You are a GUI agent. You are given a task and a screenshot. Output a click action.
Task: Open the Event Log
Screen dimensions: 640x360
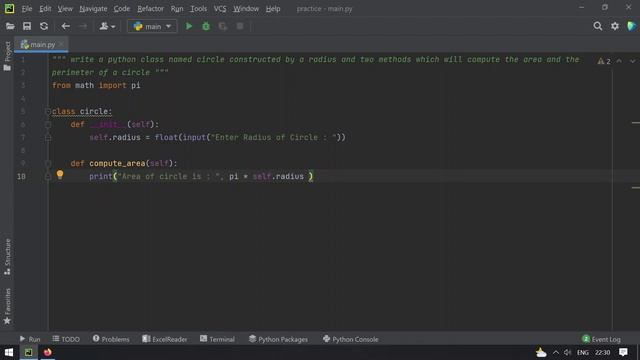(601, 339)
